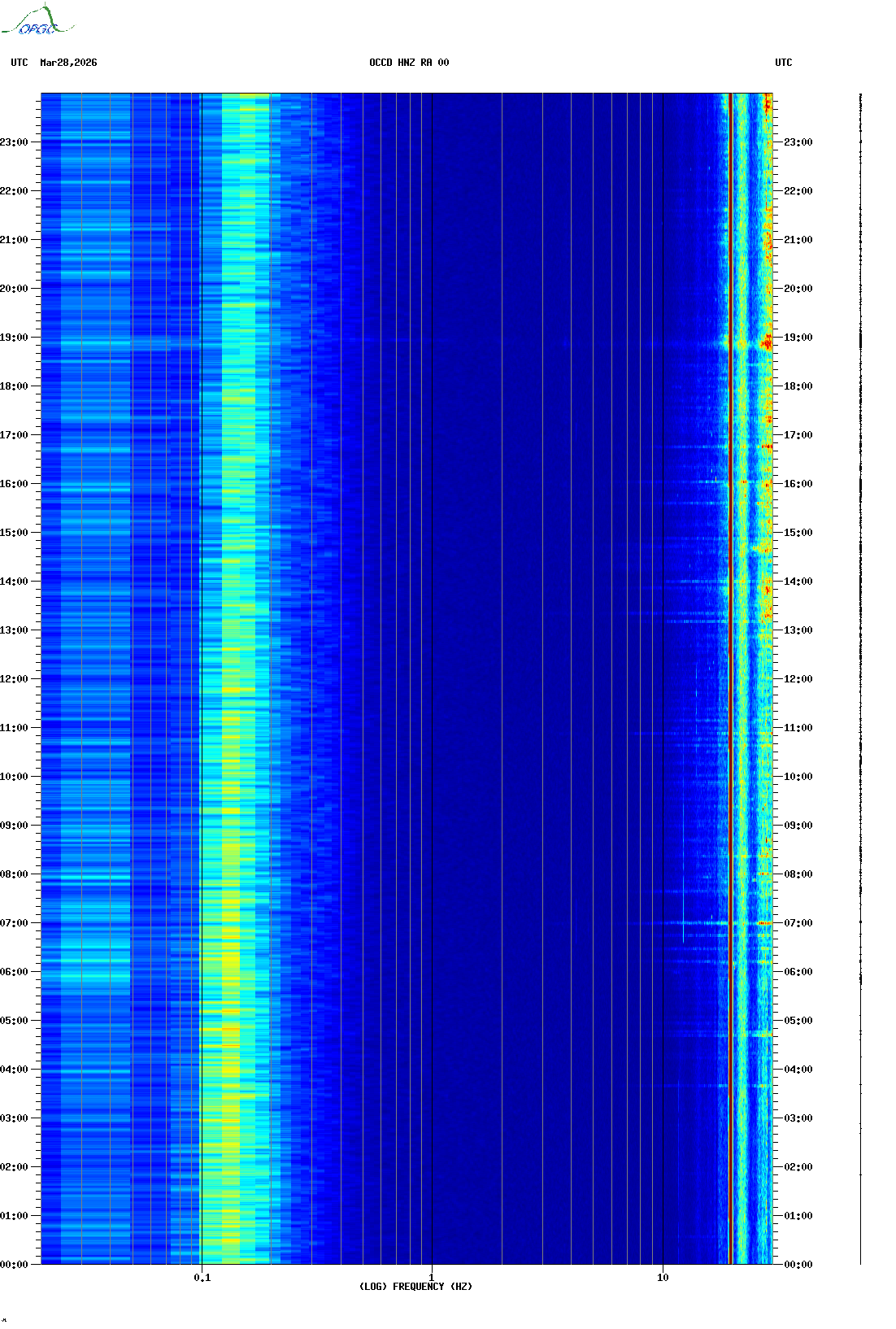Select the 19:00 marker on right axis
The image size is (896, 1329).
pos(798,338)
